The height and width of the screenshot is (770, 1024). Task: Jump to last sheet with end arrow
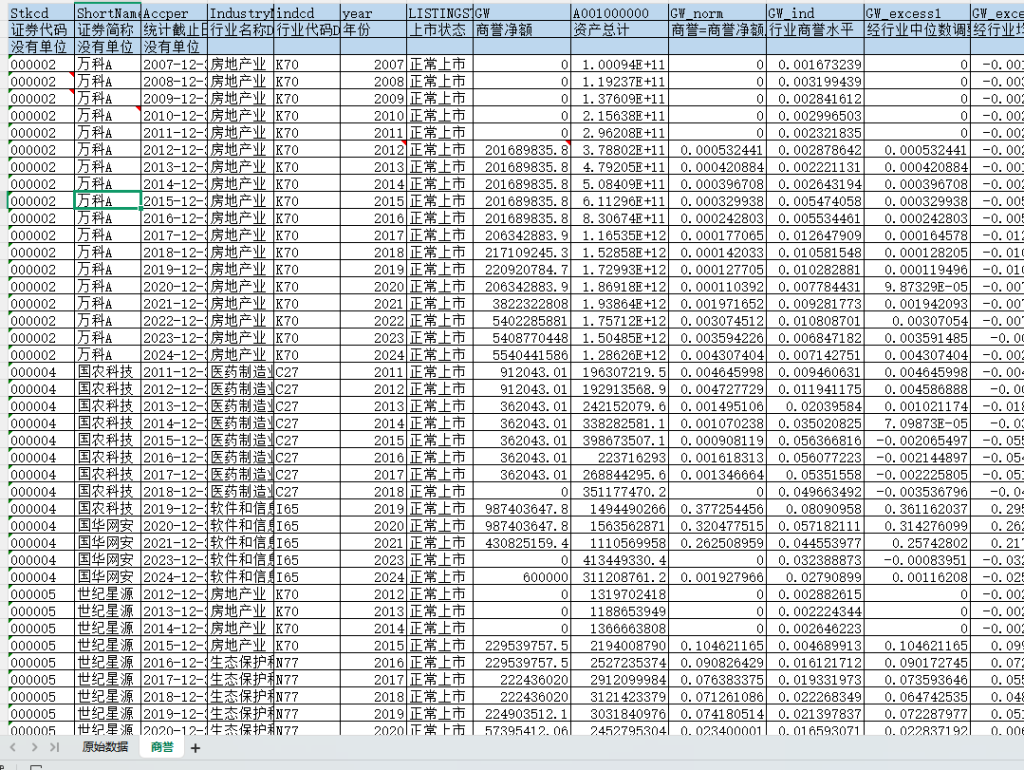click(54, 746)
